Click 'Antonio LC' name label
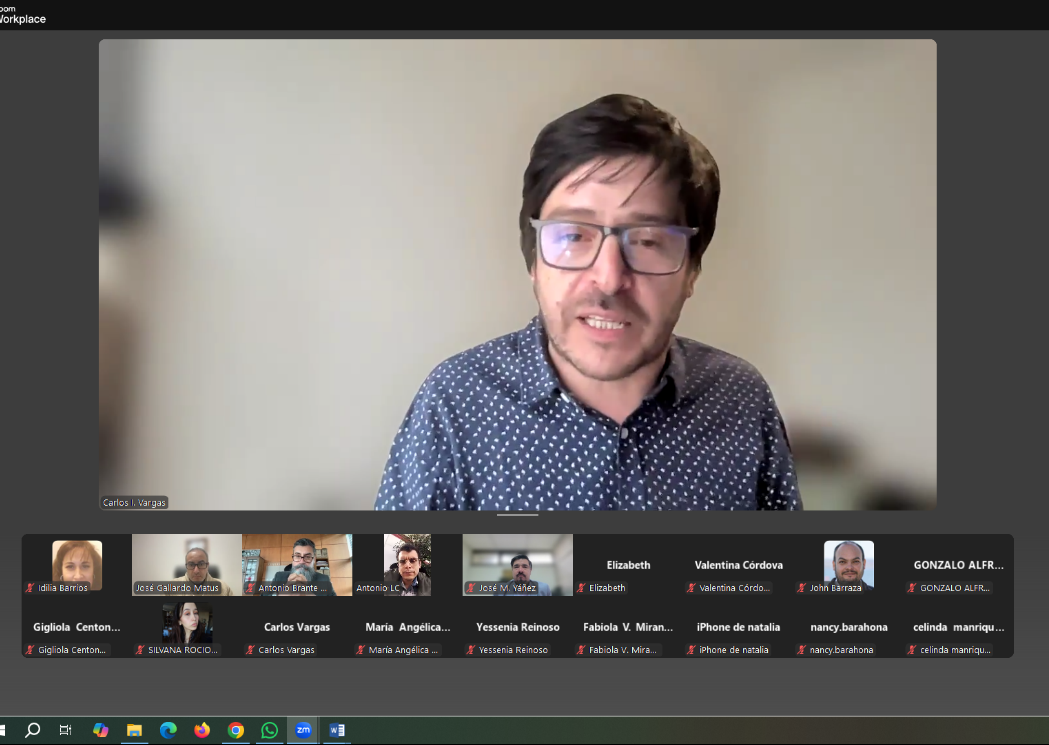The image size is (1049, 745). click(x=378, y=588)
